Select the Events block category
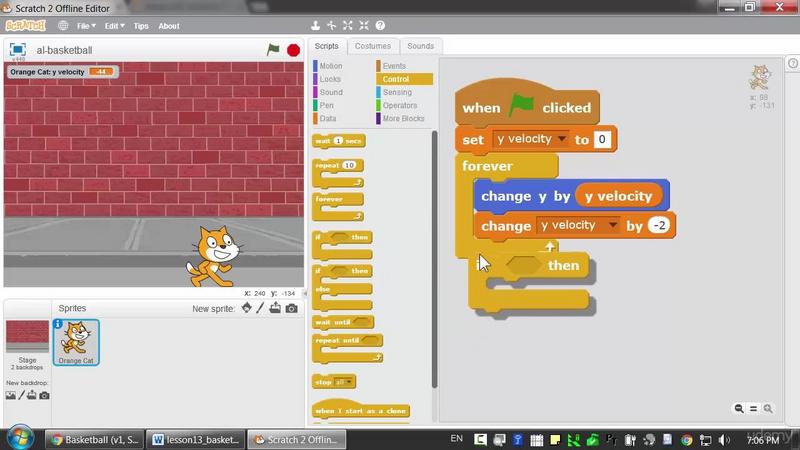The width and height of the screenshot is (800, 450). click(394, 66)
